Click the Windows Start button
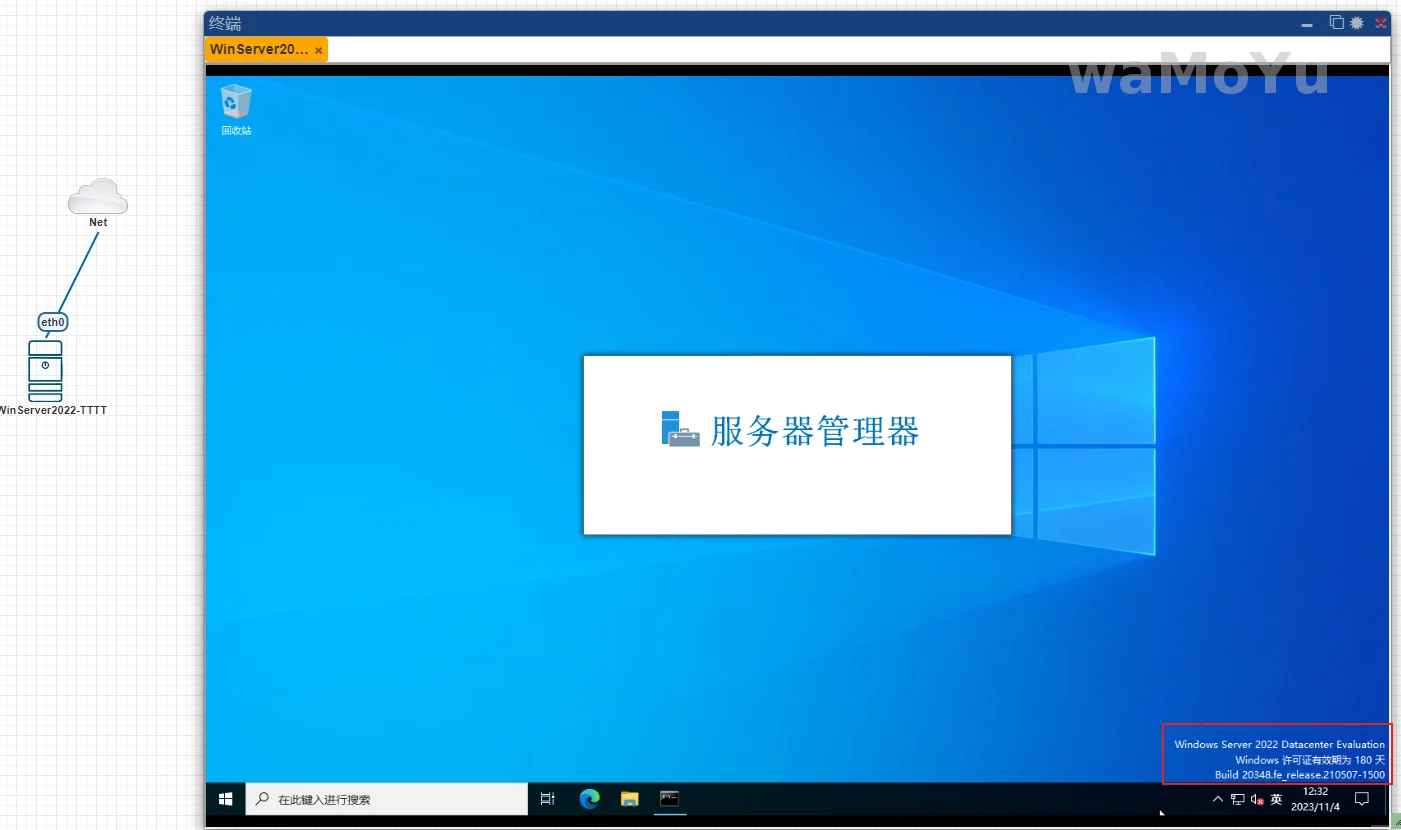The image size is (1401, 830). (226, 799)
